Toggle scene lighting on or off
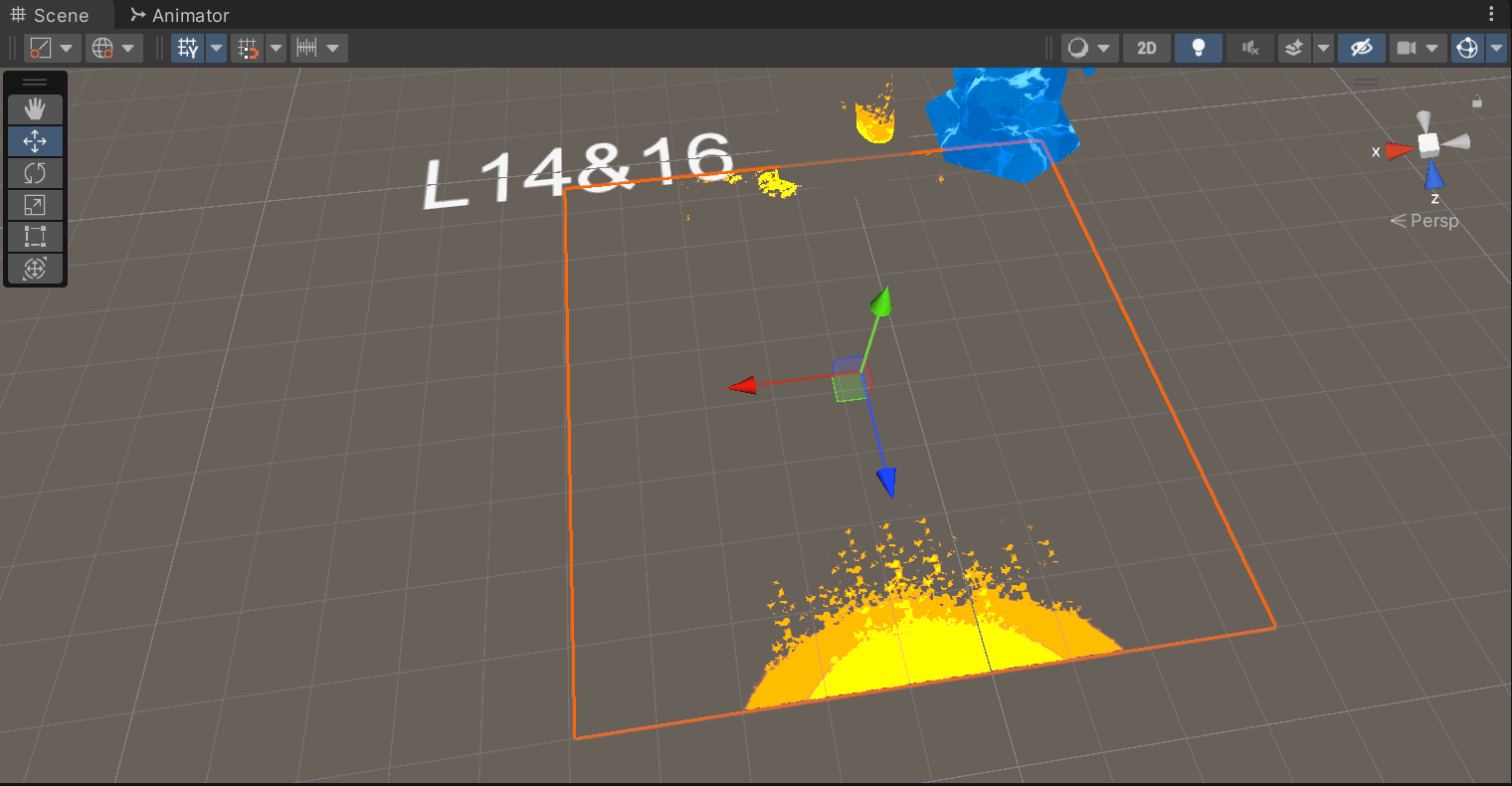Image resolution: width=1512 pixels, height=786 pixels. coord(1198,48)
